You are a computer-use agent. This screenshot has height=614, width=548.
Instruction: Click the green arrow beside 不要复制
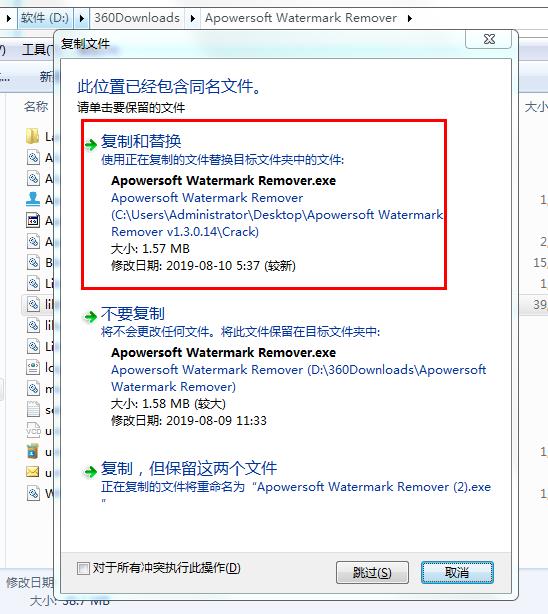(x=90, y=316)
